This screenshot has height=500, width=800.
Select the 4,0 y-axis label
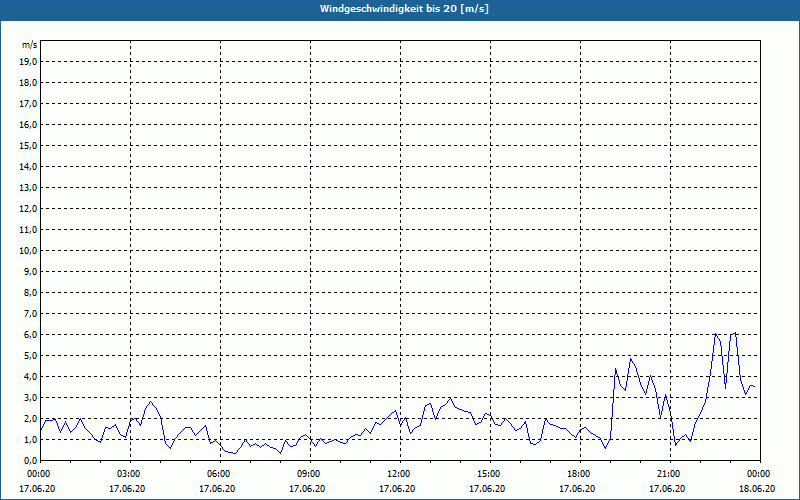(x=31, y=377)
